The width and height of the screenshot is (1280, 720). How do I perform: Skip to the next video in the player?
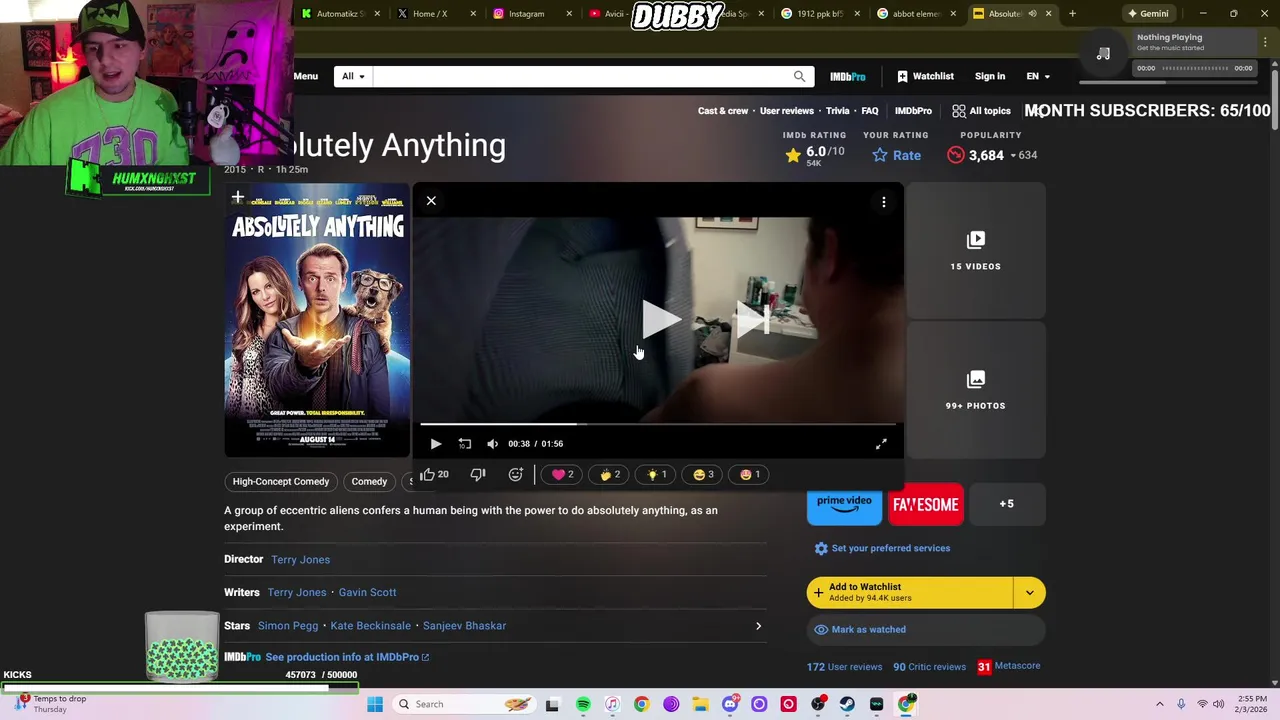752,320
